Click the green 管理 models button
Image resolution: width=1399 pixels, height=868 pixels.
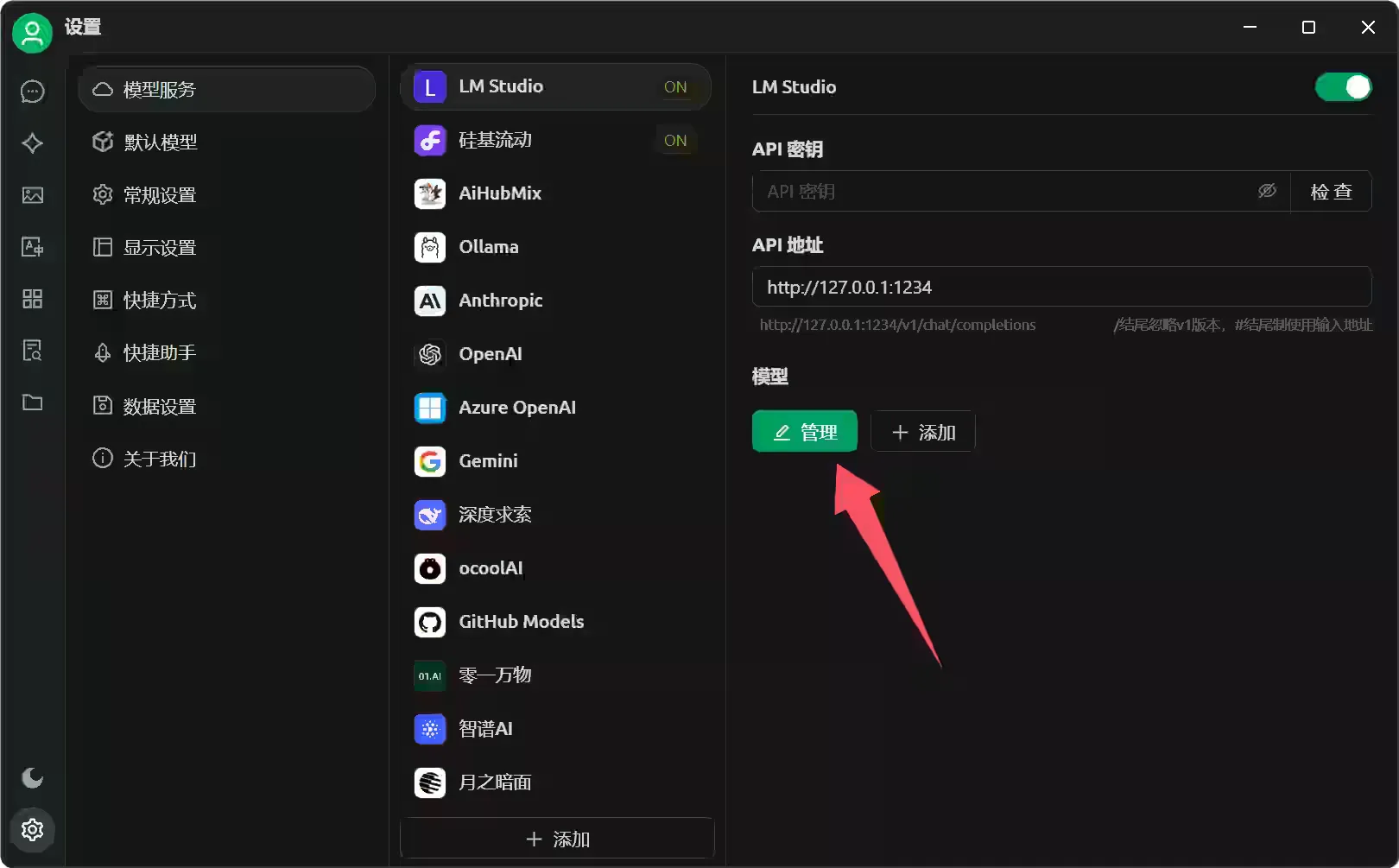pos(805,432)
